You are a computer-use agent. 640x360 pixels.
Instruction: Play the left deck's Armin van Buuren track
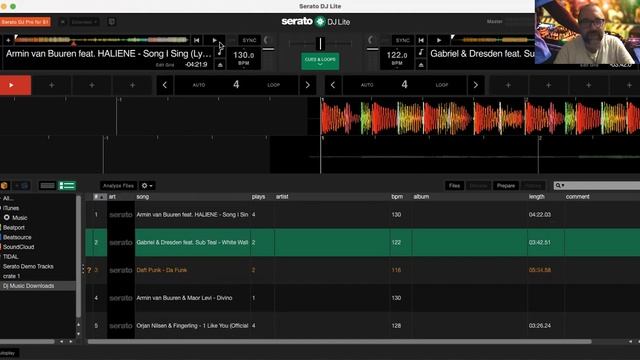(x=215, y=40)
